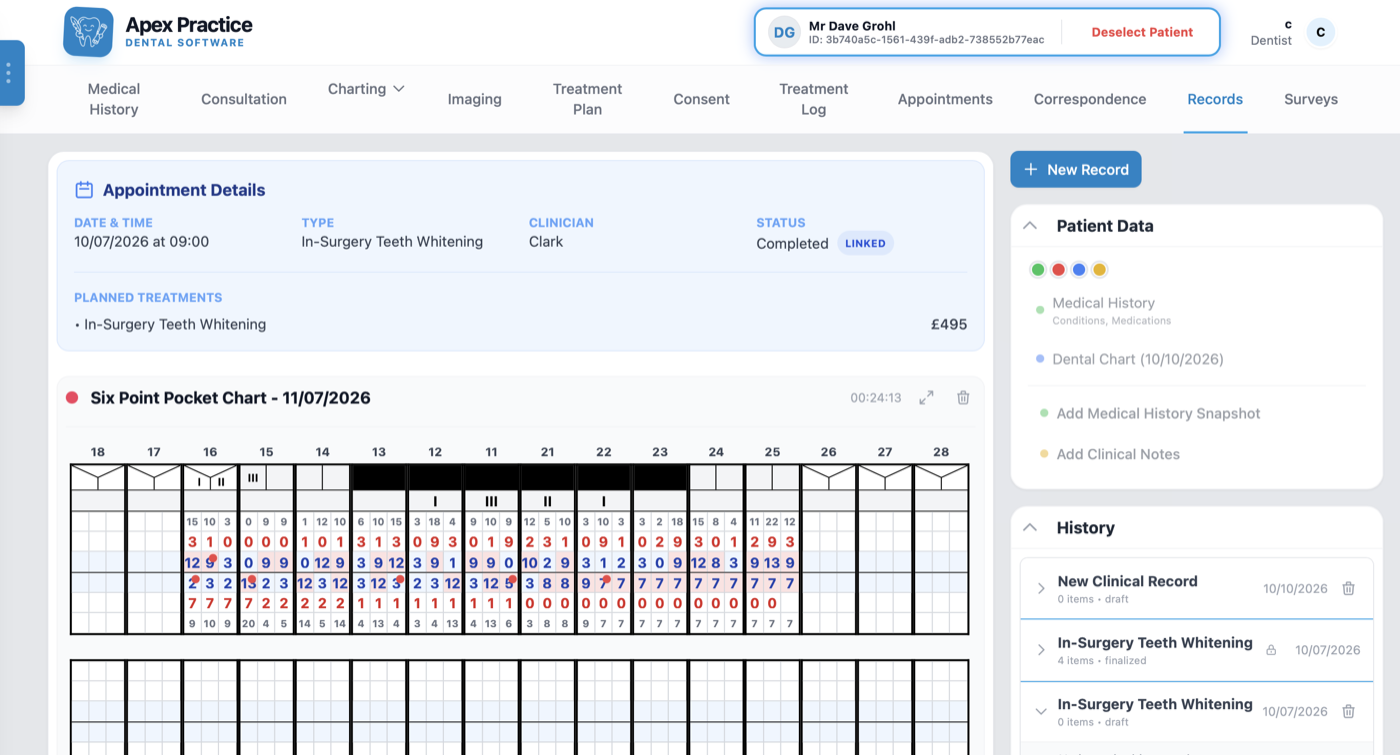Delete the Six Point Pocket Chart via trash icon
Screen dimensions: 1400x755
click(x=963, y=397)
